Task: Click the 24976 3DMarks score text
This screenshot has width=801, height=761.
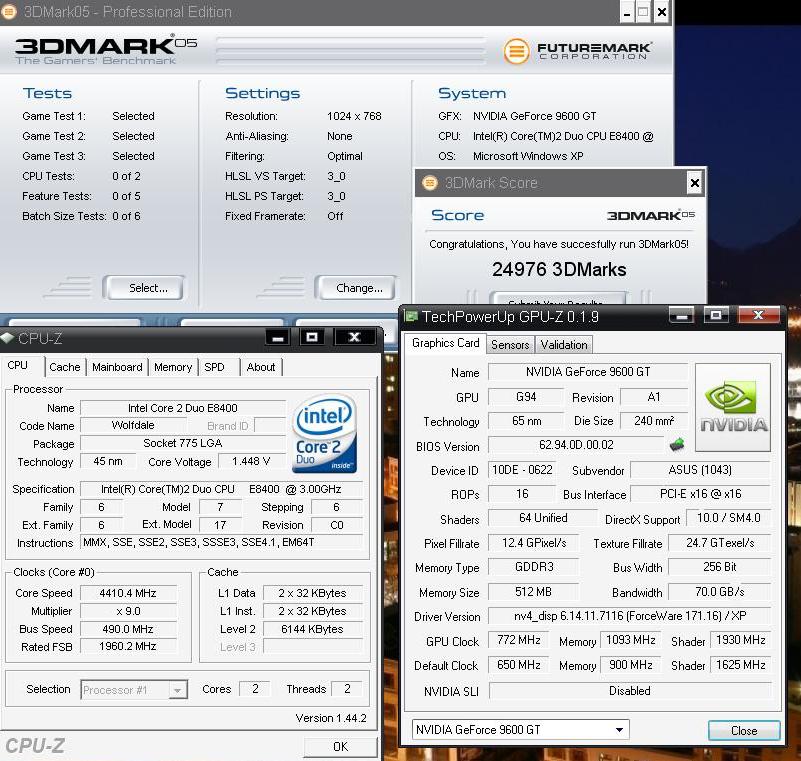Action: [559, 269]
